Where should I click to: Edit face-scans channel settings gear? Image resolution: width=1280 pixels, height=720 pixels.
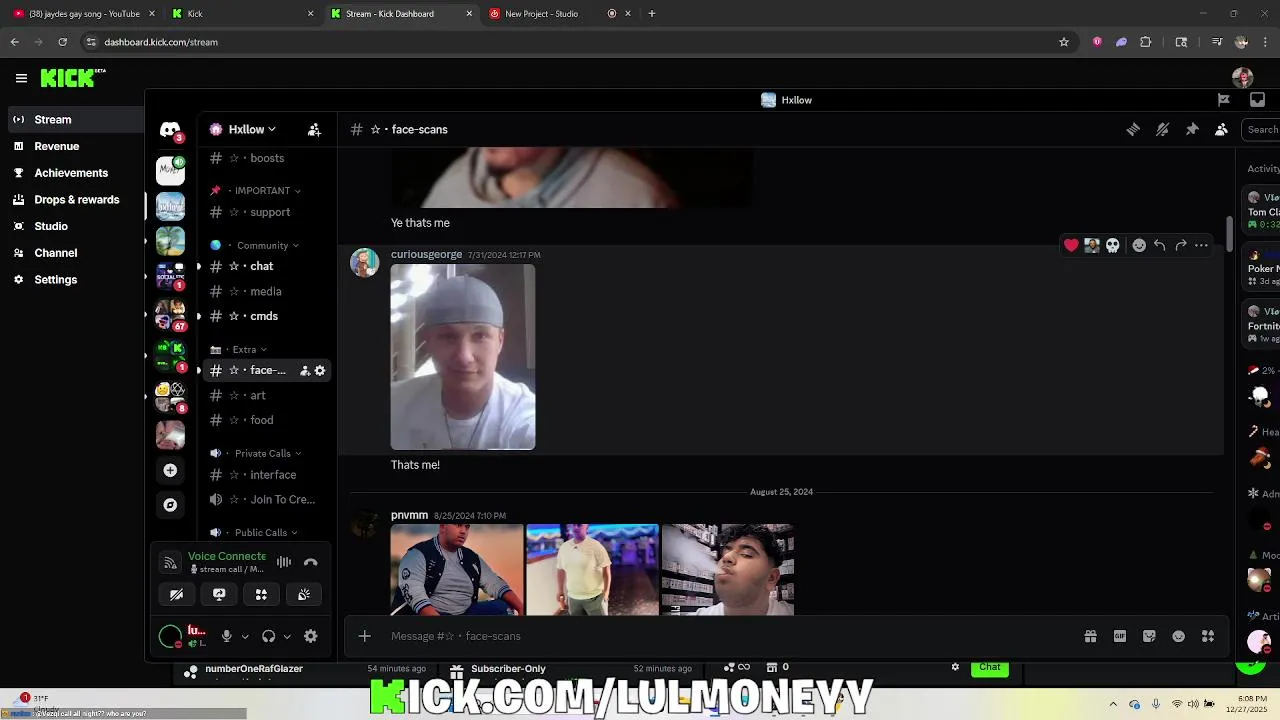coord(320,371)
